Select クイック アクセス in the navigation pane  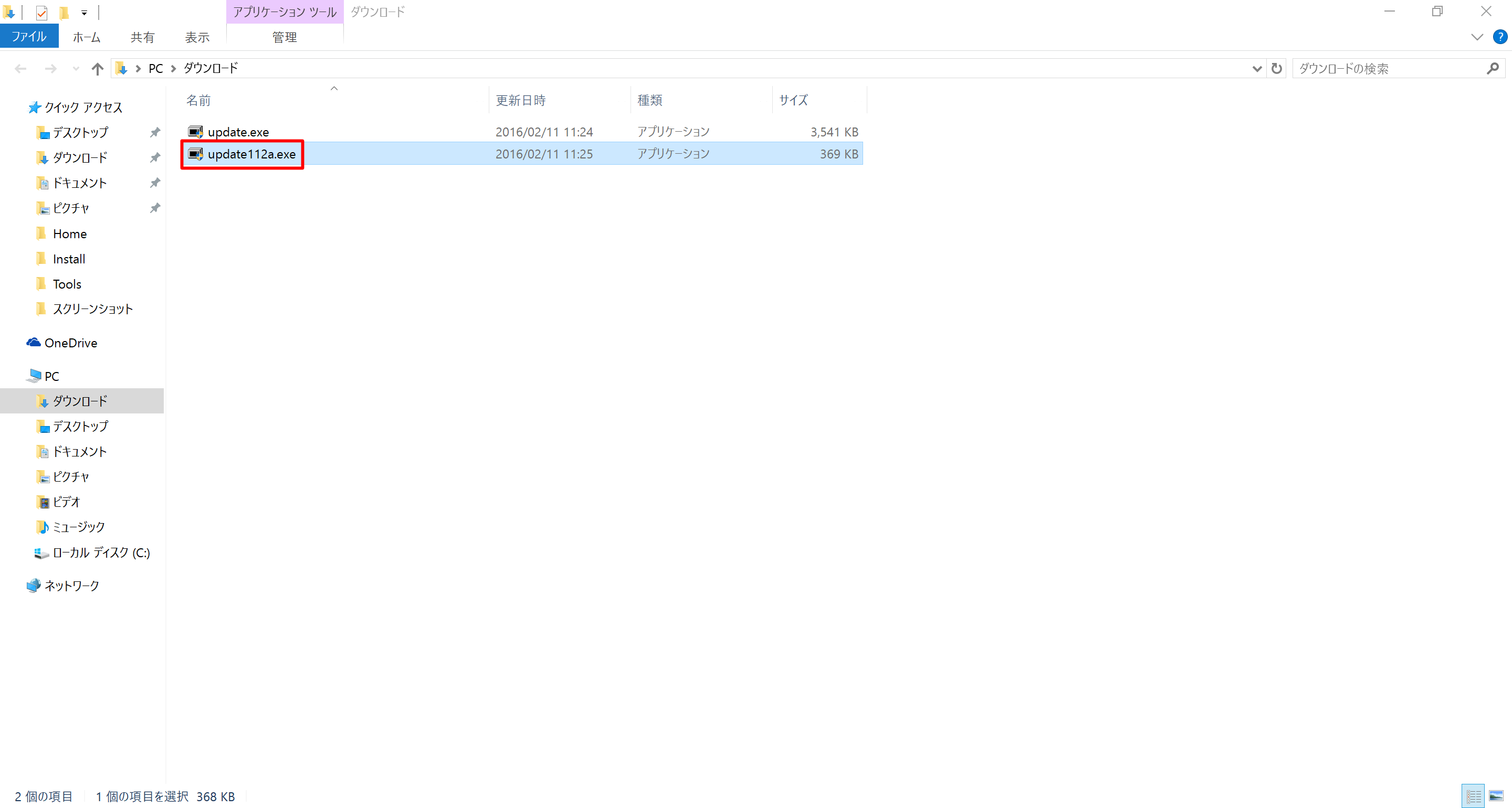point(83,108)
